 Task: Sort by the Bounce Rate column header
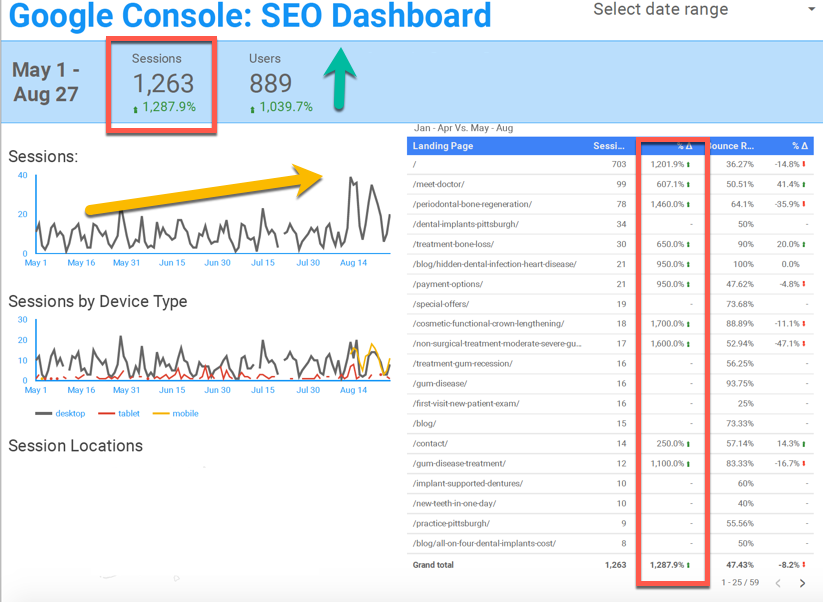(x=732, y=146)
